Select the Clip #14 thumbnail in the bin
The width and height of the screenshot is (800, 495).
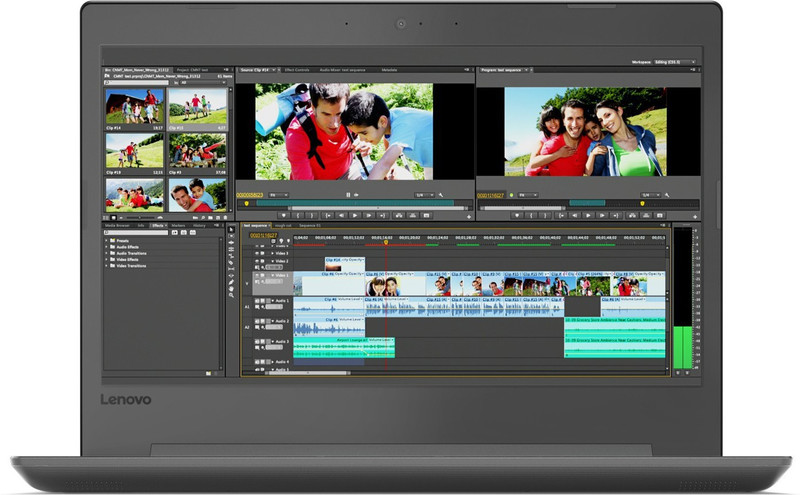[134, 108]
